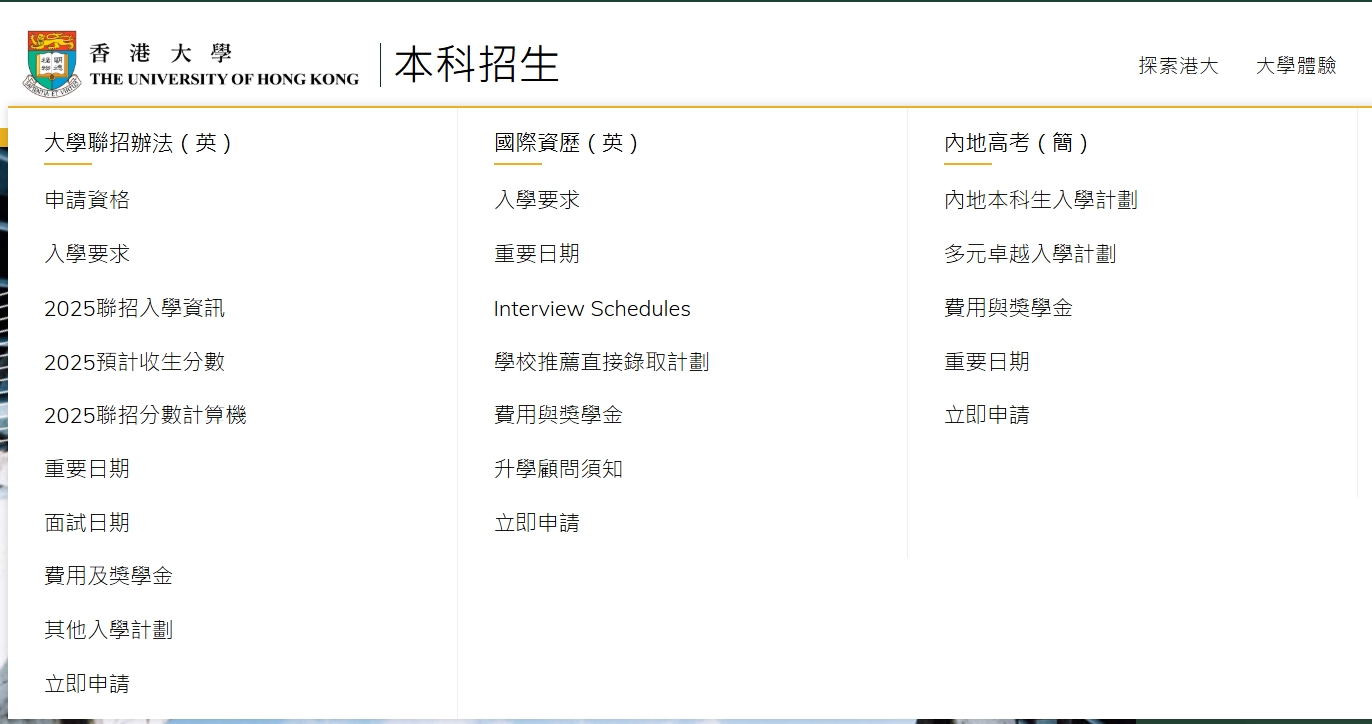Open the 大學體驗 menu item
1372x724 pixels.
coord(1295,66)
